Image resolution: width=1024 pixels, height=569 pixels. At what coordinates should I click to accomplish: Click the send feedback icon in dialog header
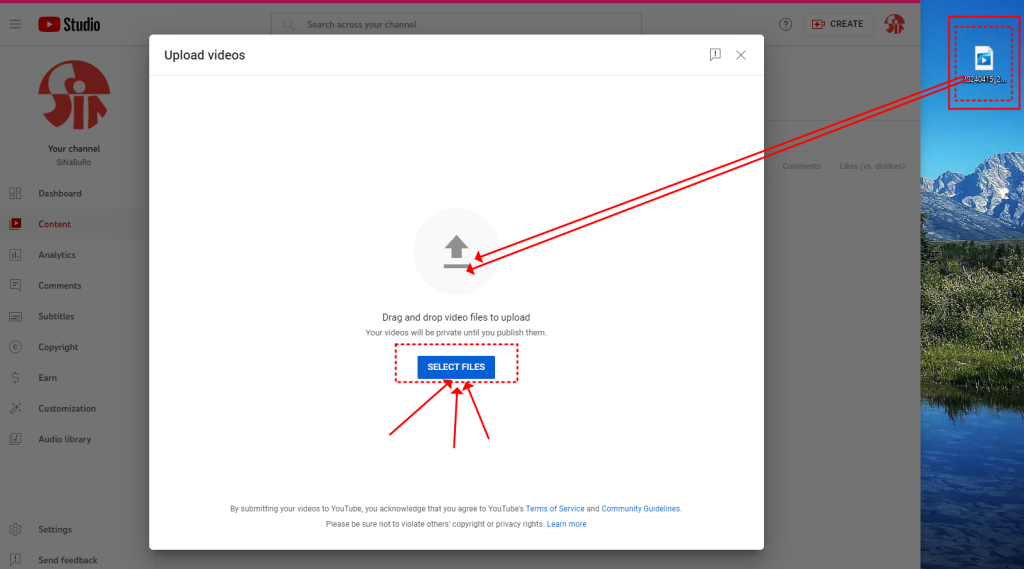715,55
